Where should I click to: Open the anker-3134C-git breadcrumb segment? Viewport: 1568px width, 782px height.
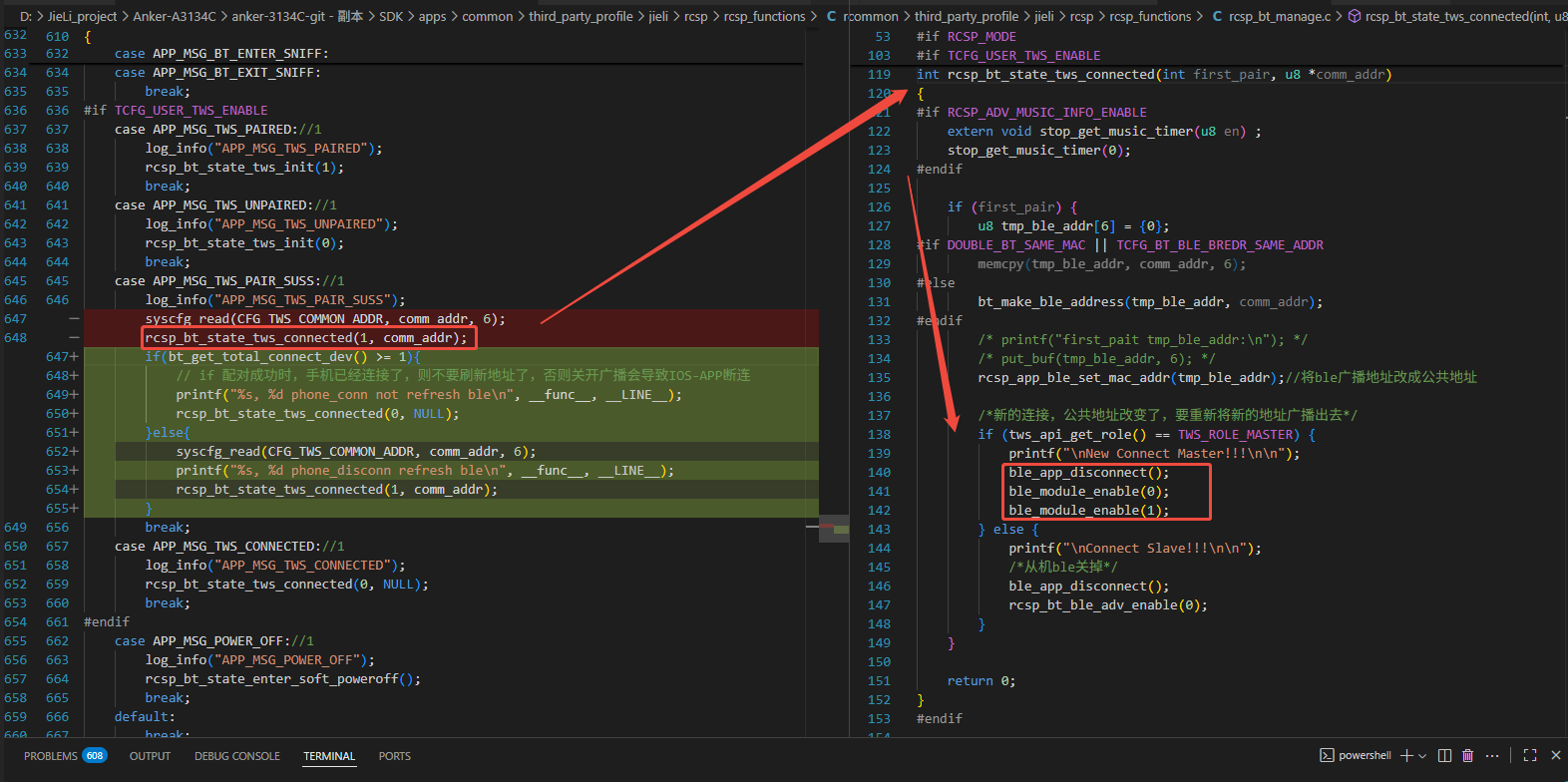tap(297, 17)
